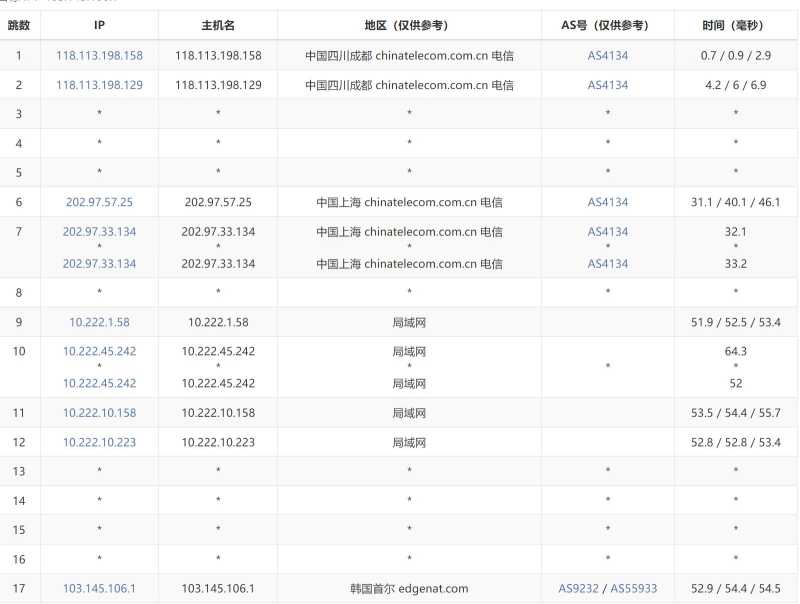Viewport: 800px width, 604px height.
Task: Open the 202.97.57.25 IP link
Action: (x=97, y=202)
